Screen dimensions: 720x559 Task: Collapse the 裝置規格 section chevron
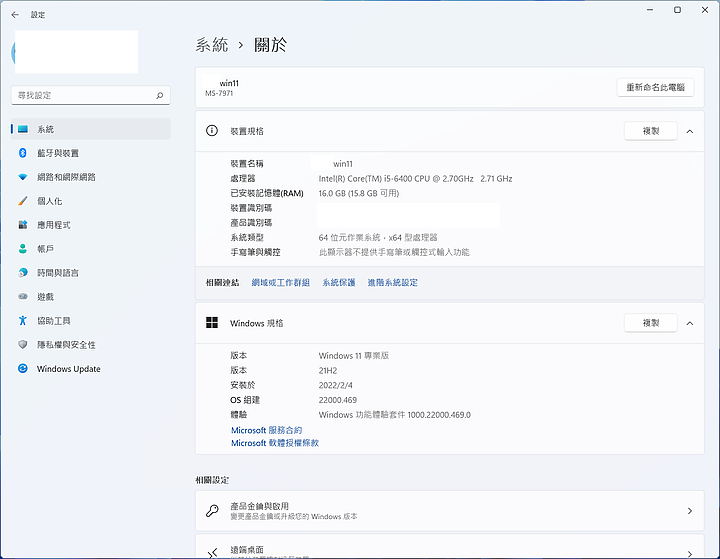click(690, 131)
